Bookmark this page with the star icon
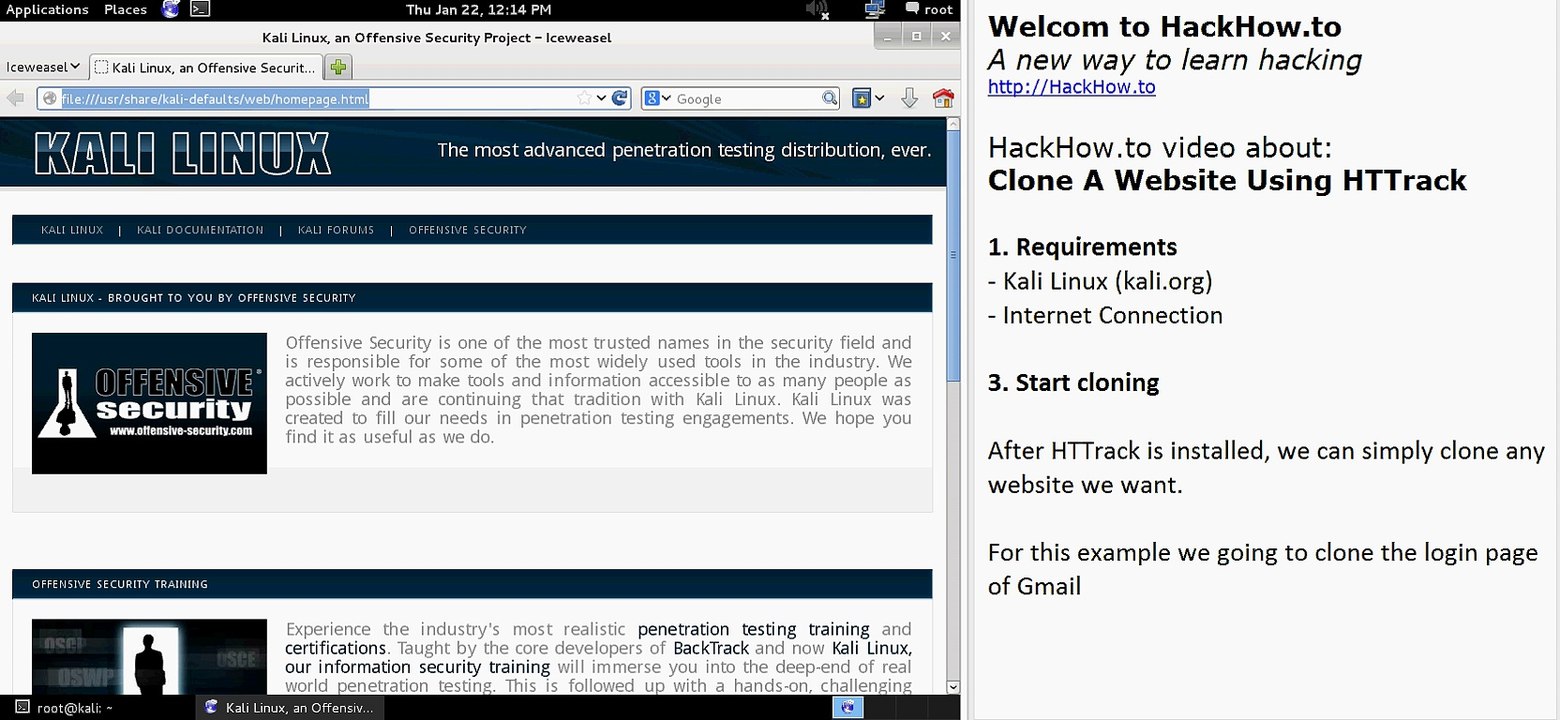The height and width of the screenshot is (720, 1560). click(584, 98)
